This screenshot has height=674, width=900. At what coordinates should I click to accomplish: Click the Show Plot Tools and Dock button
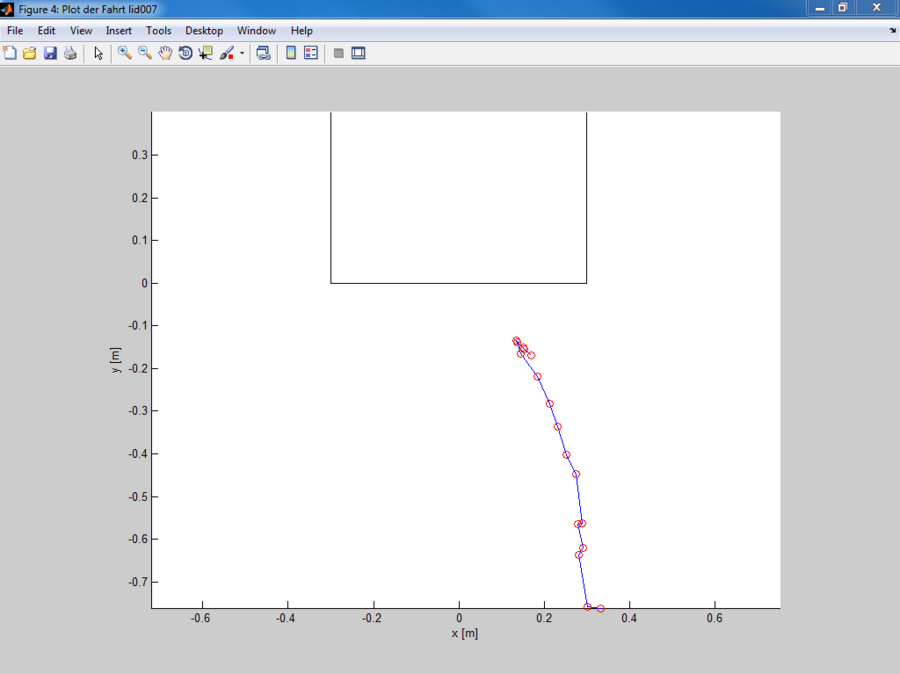point(358,53)
